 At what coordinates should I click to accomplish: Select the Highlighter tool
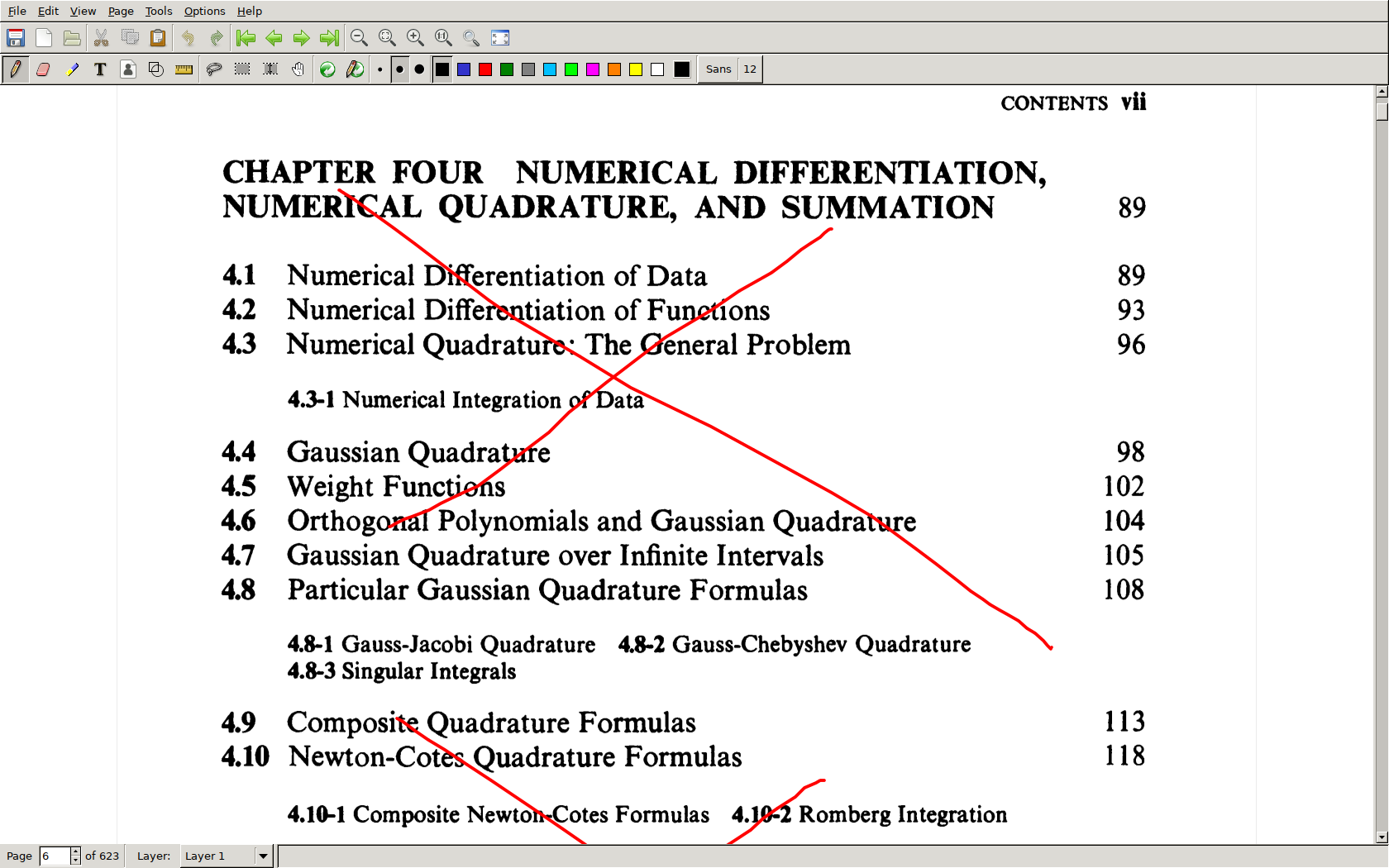coord(72,69)
